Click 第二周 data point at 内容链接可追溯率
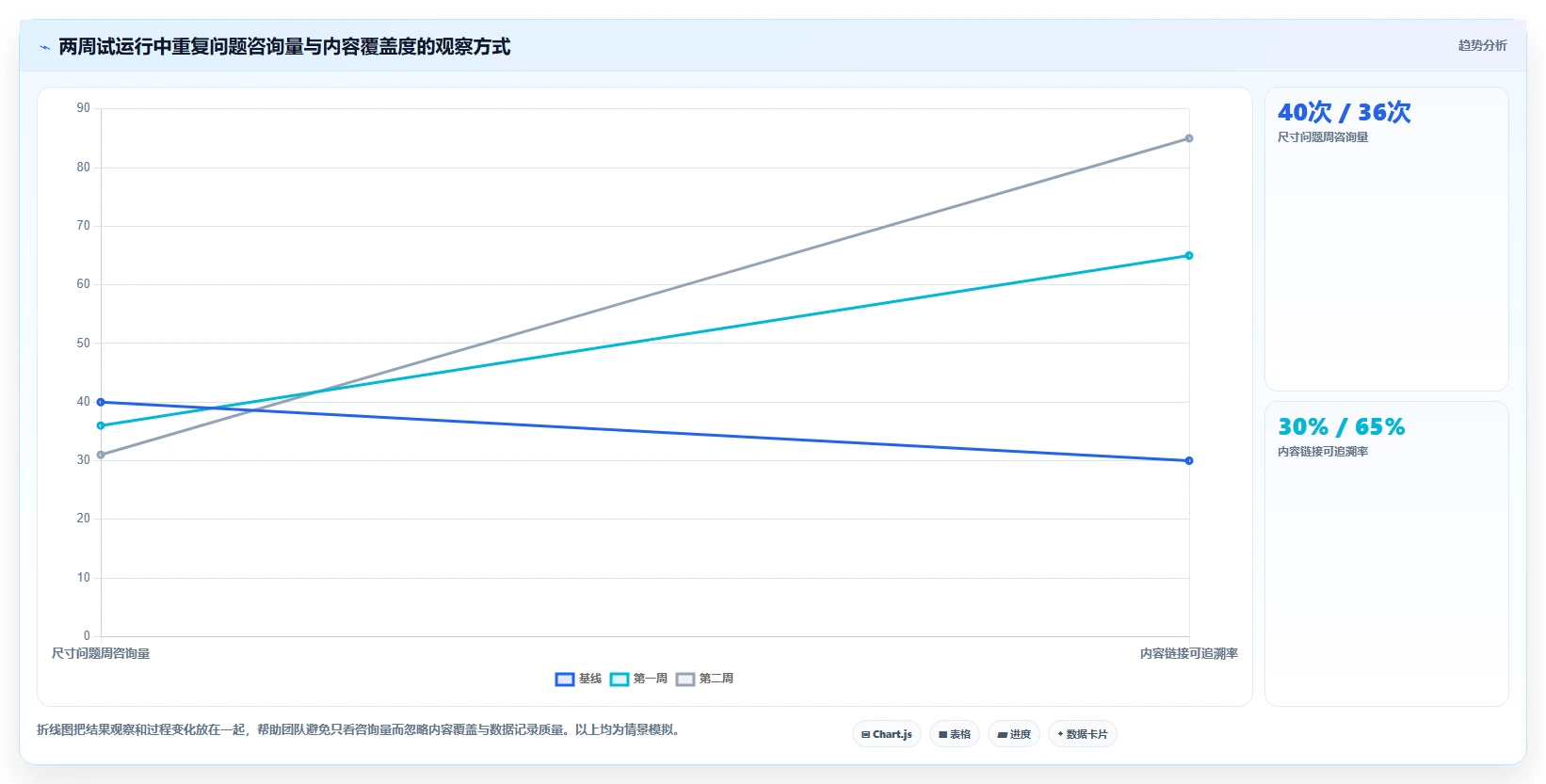Viewport: 1546px width, 784px height. tap(1189, 138)
